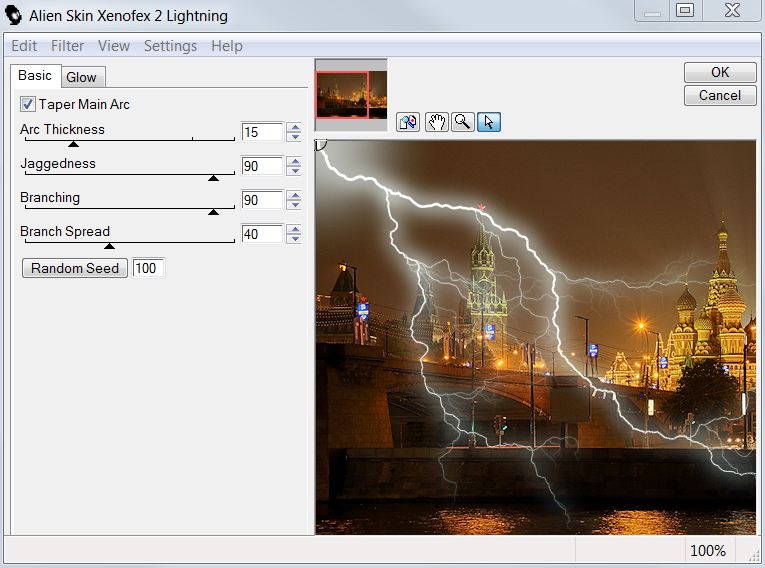Click the Arc Thickness slider handle
This screenshot has height=568, width=765.
[73, 144]
